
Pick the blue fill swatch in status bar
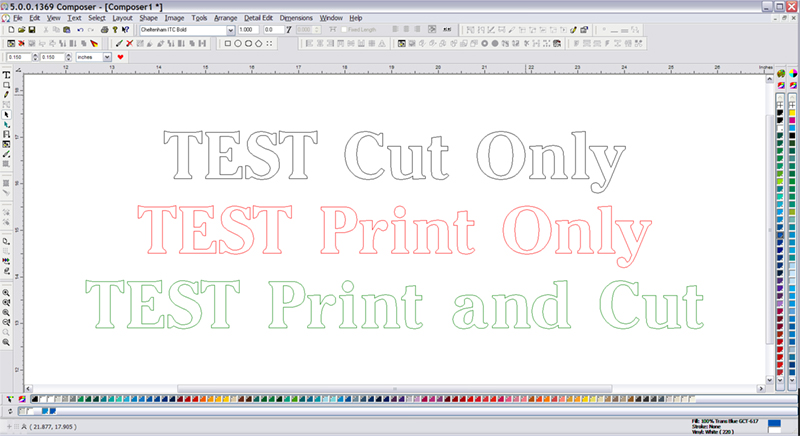pos(774,423)
